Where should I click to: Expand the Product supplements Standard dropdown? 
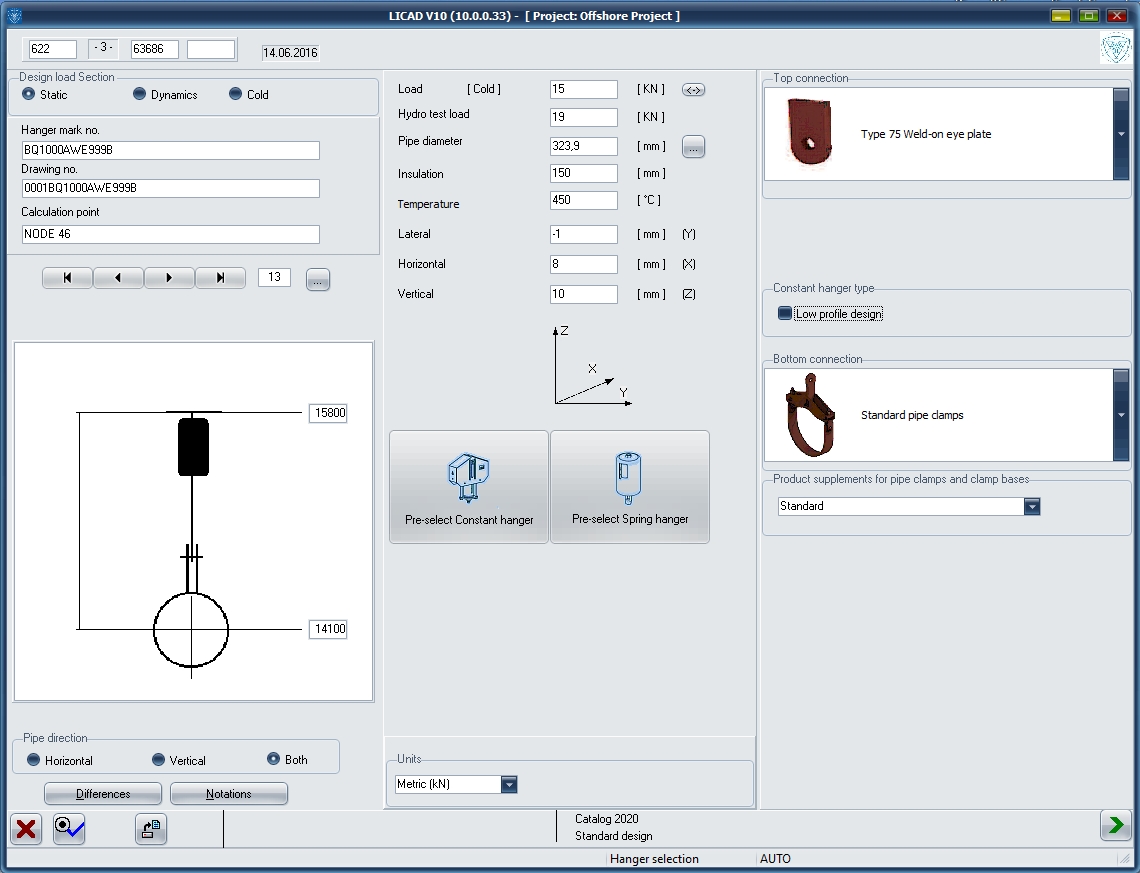tap(1031, 506)
